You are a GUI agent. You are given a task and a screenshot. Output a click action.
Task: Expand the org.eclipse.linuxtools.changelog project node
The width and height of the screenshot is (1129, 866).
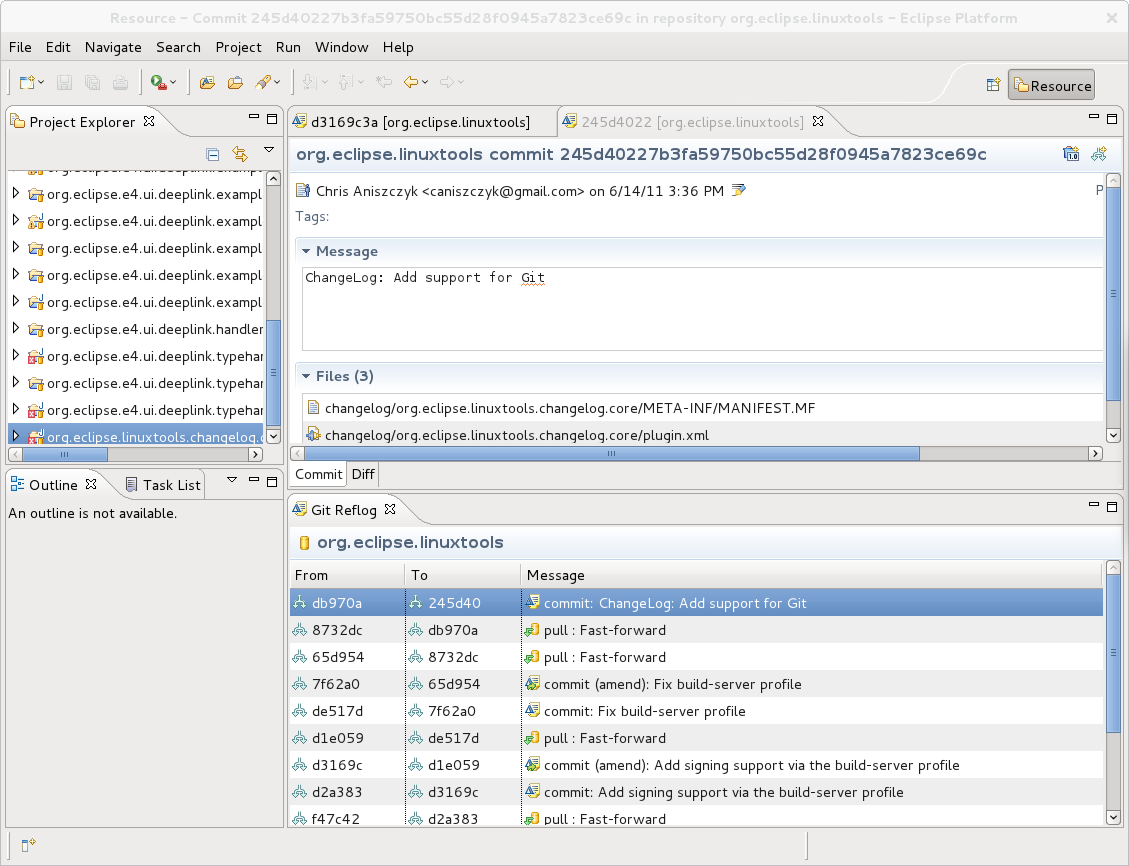(16, 436)
